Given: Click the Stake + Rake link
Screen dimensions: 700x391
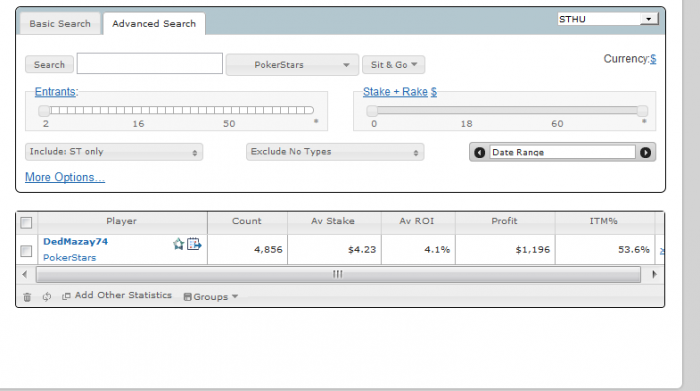Looking at the screenshot, I should tap(395, 92).
